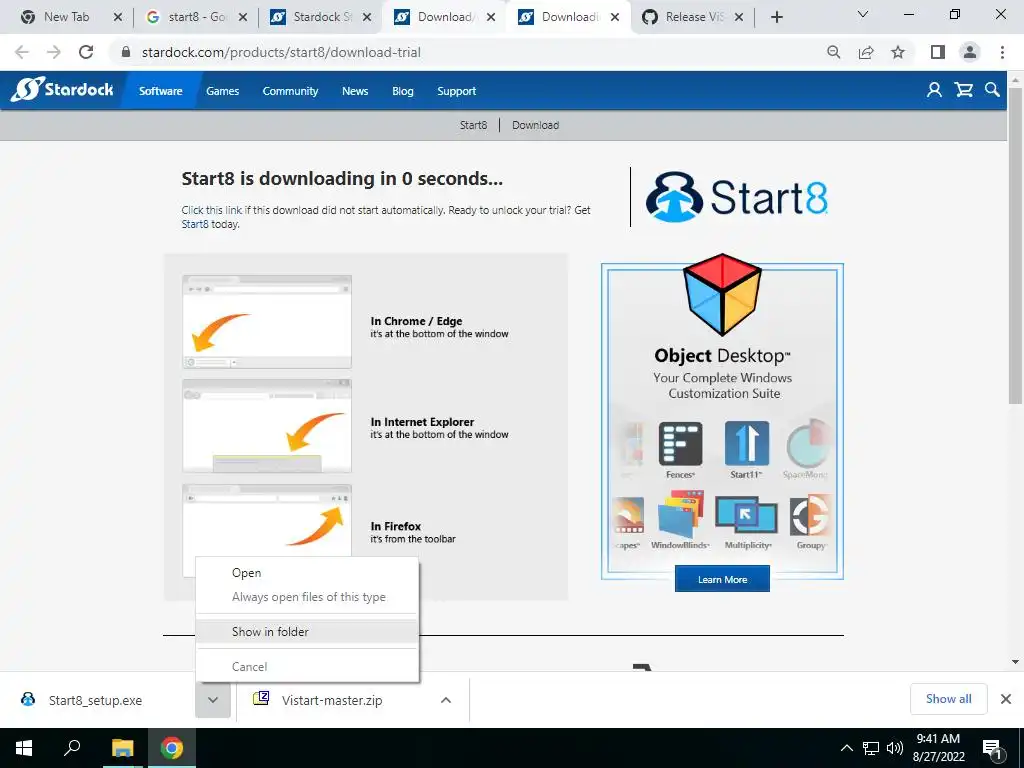Go to the Blog section
The width and height of the screenshot is (1024, 768).
pyautogui.click(x=403, y=91)
